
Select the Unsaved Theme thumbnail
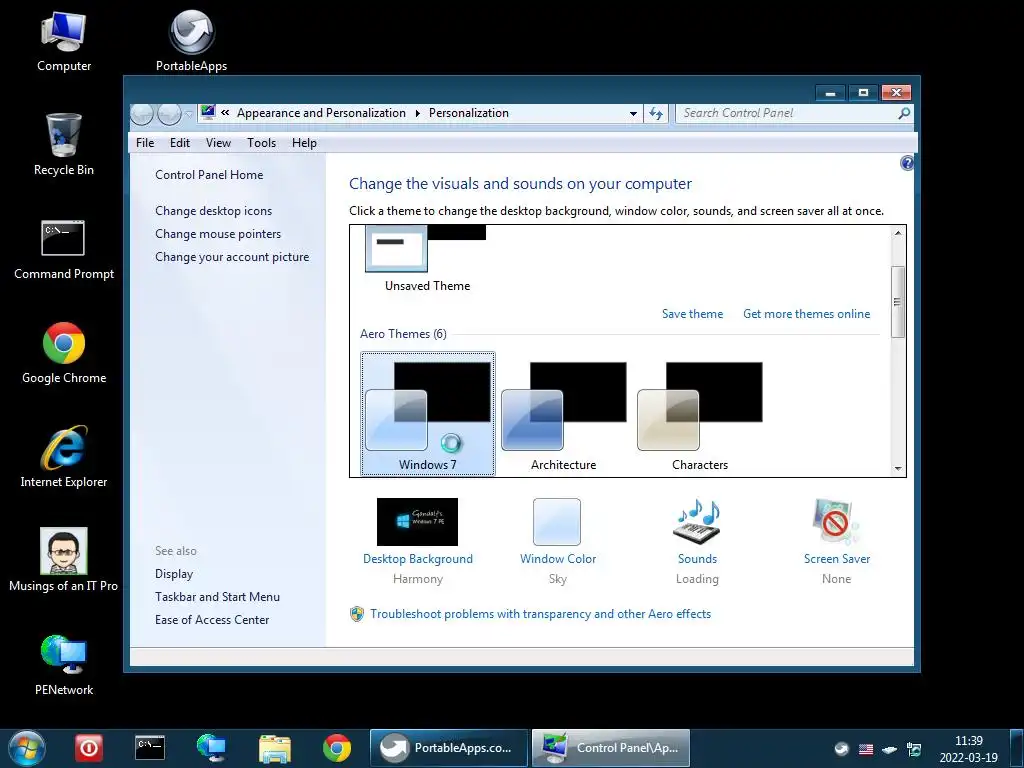pyautogui.click(x=427, y=259)
